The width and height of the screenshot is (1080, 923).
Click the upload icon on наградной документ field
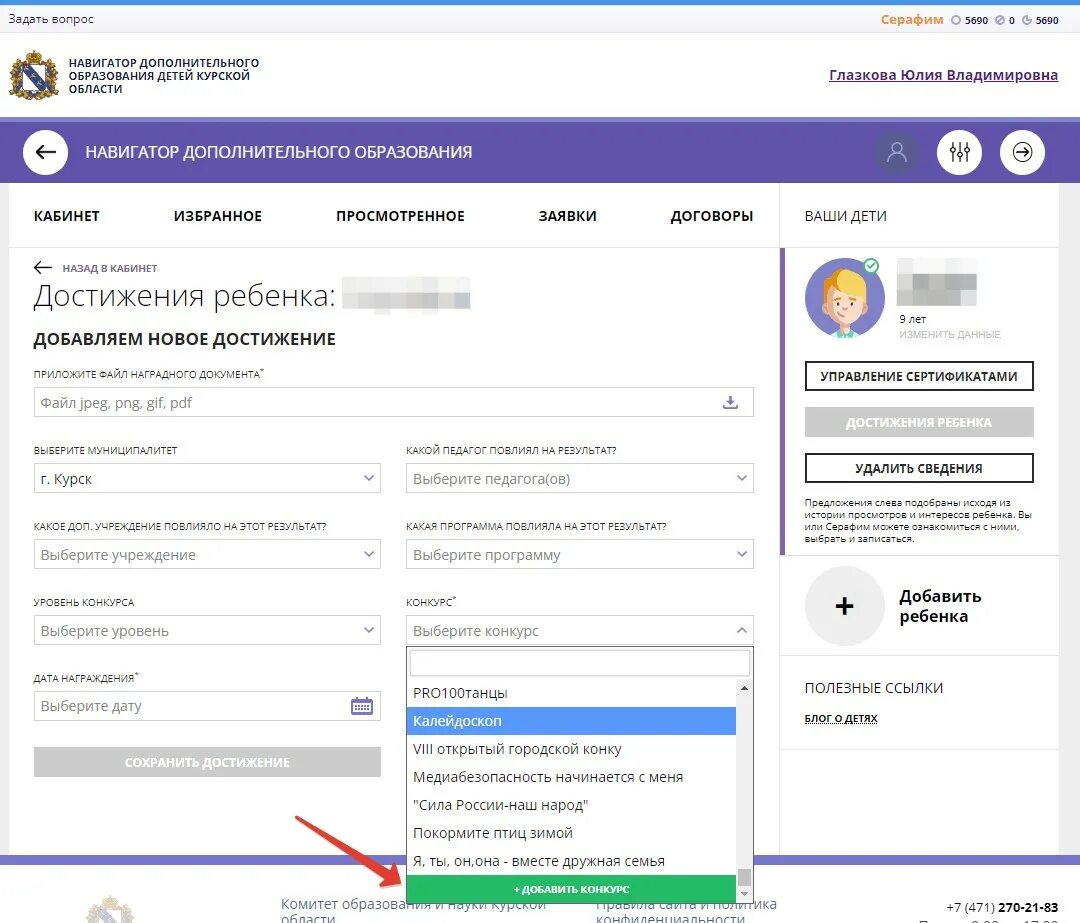[730, 402]
